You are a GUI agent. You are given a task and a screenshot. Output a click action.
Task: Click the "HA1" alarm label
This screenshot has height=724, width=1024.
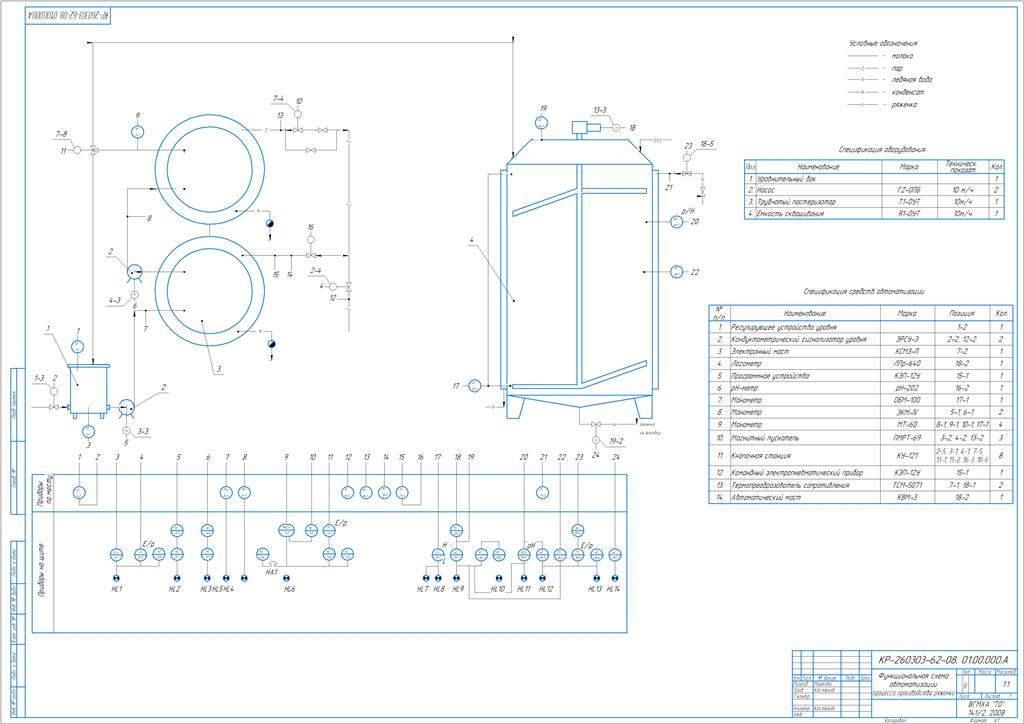271,573
